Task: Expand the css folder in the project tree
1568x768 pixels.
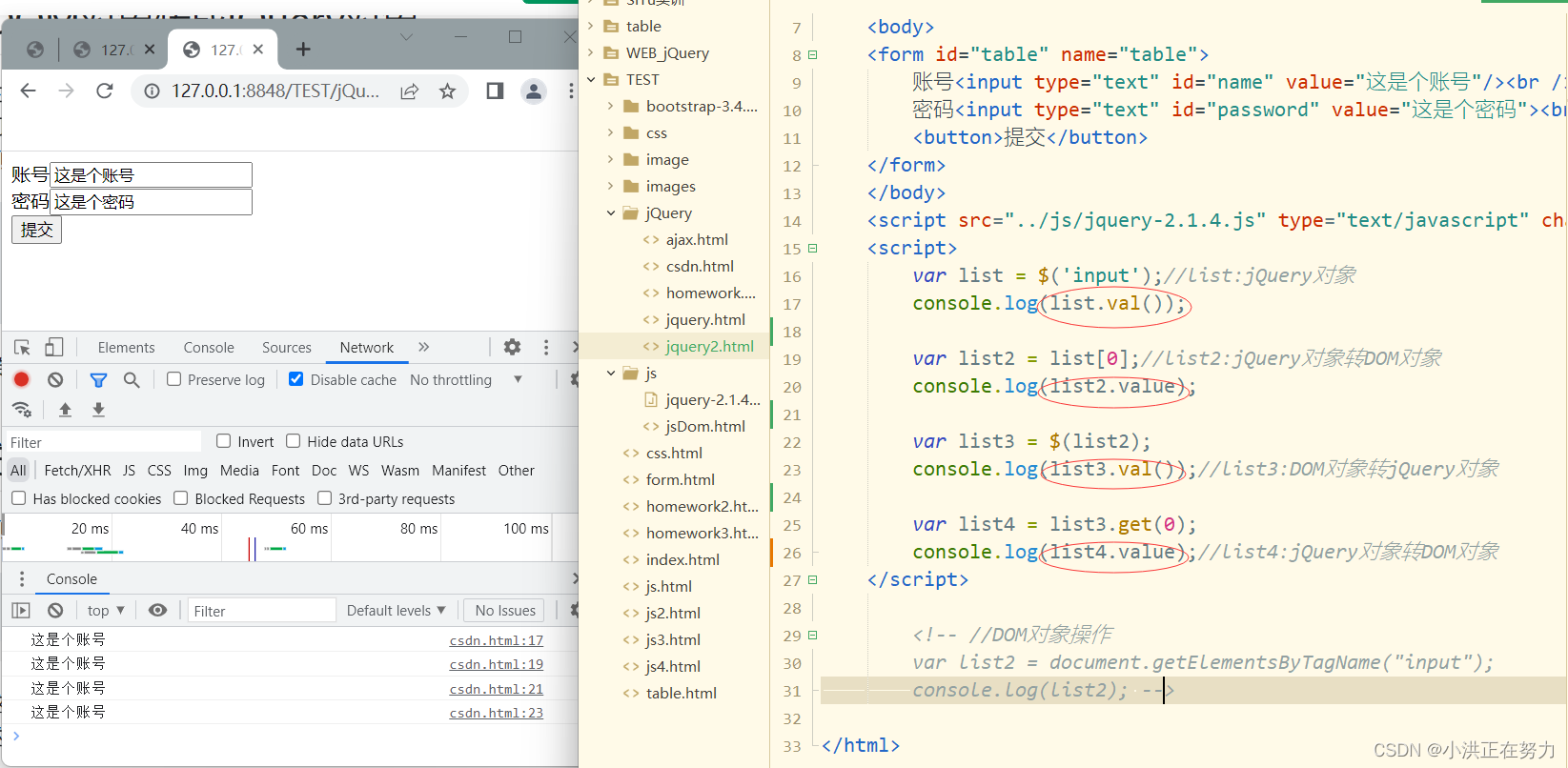Action: coord(611,132)
